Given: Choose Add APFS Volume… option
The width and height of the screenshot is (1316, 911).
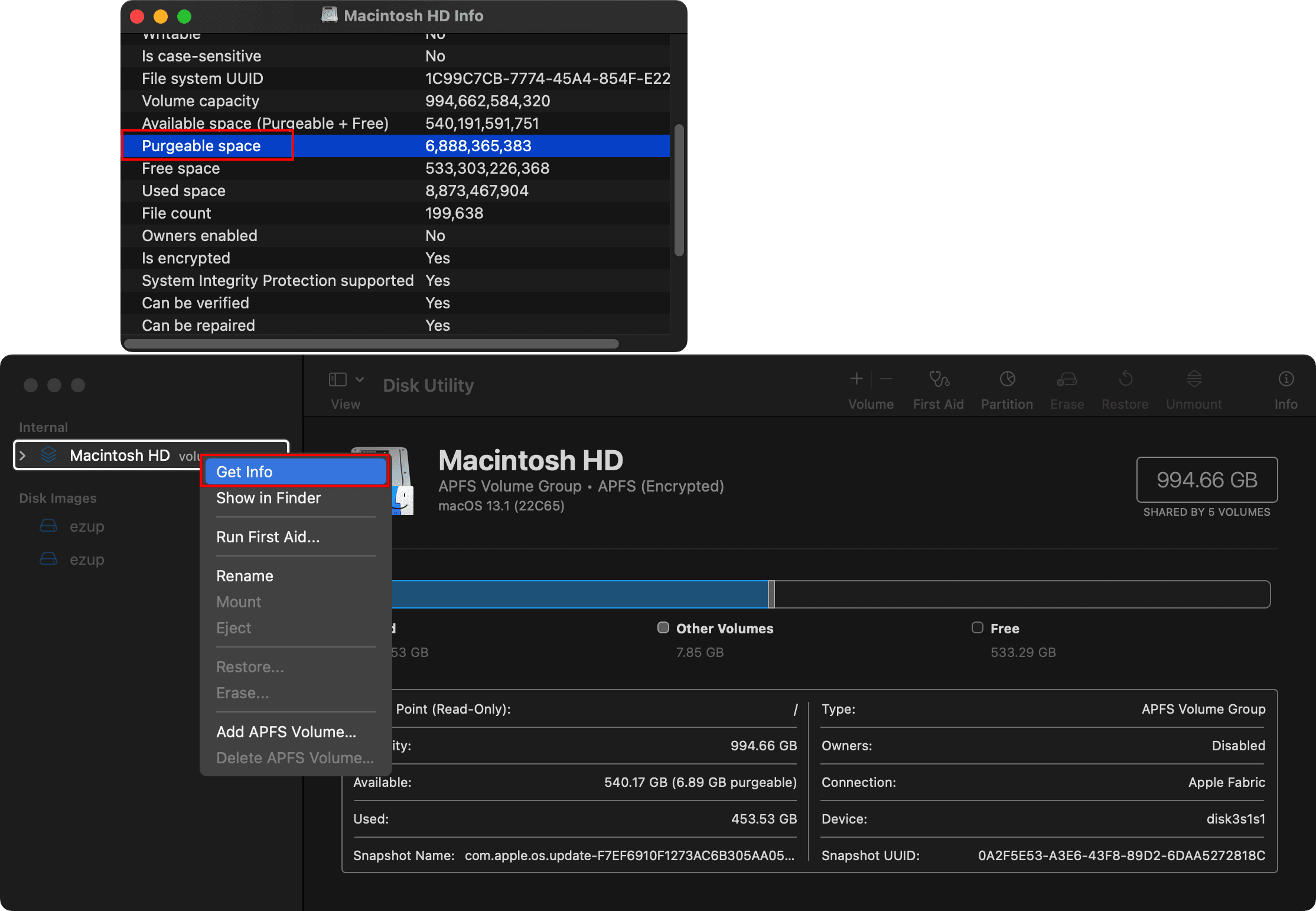Looking at the screenshot, I should coord(286,732).
